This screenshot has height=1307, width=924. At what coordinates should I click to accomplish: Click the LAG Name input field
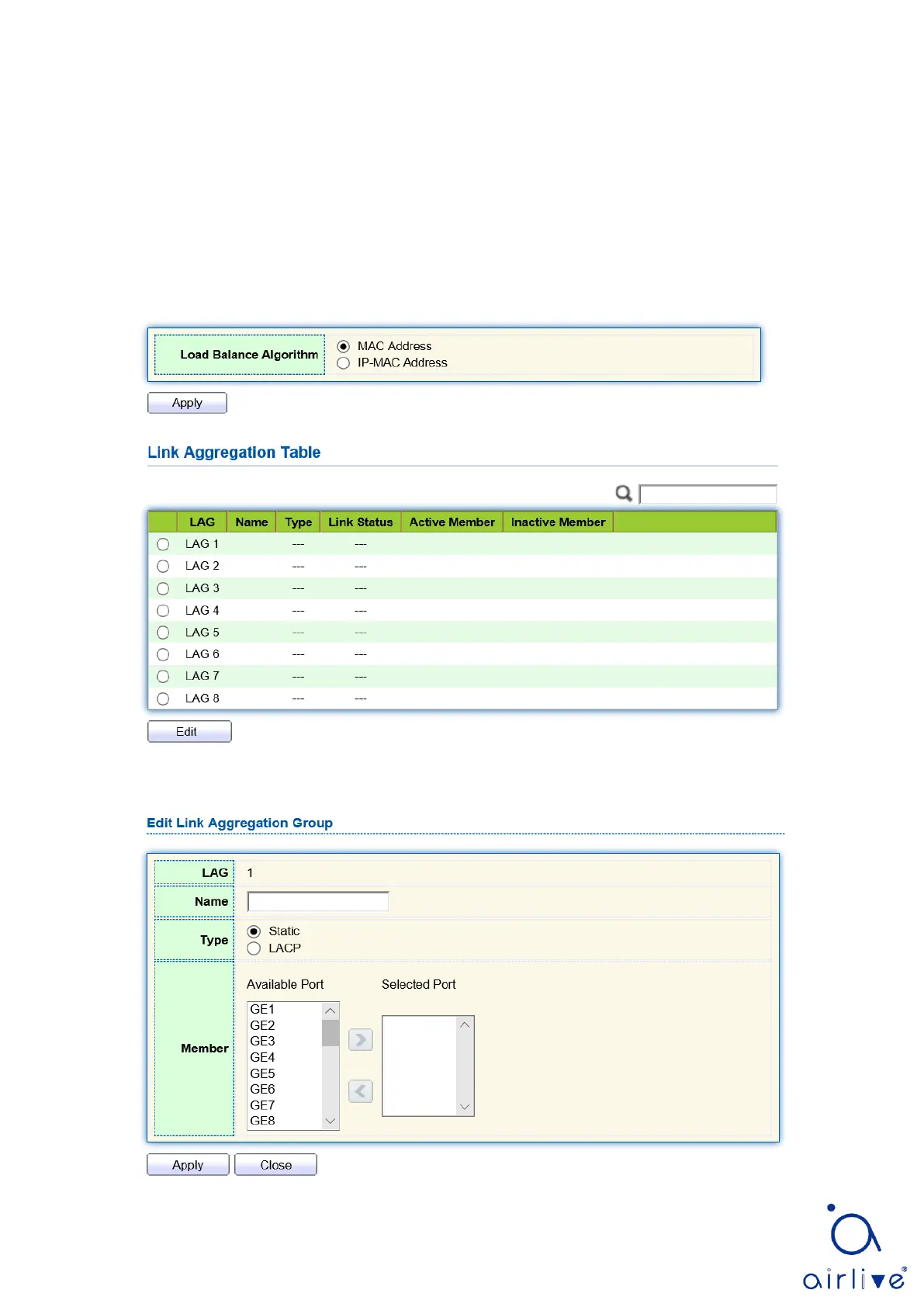pos(318,902)
